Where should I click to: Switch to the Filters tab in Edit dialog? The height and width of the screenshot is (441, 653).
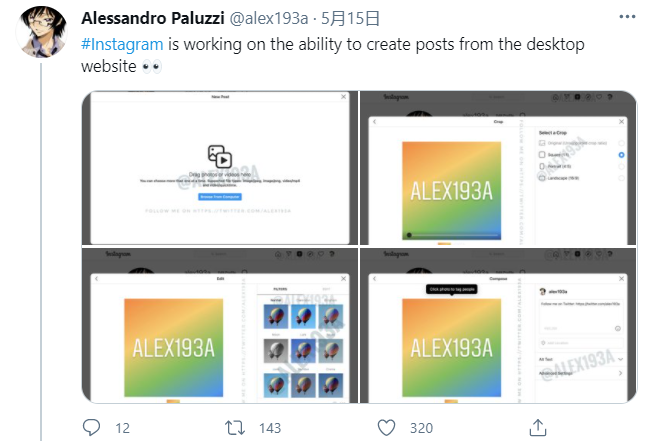pyautogui.click(x=280, y=289)
